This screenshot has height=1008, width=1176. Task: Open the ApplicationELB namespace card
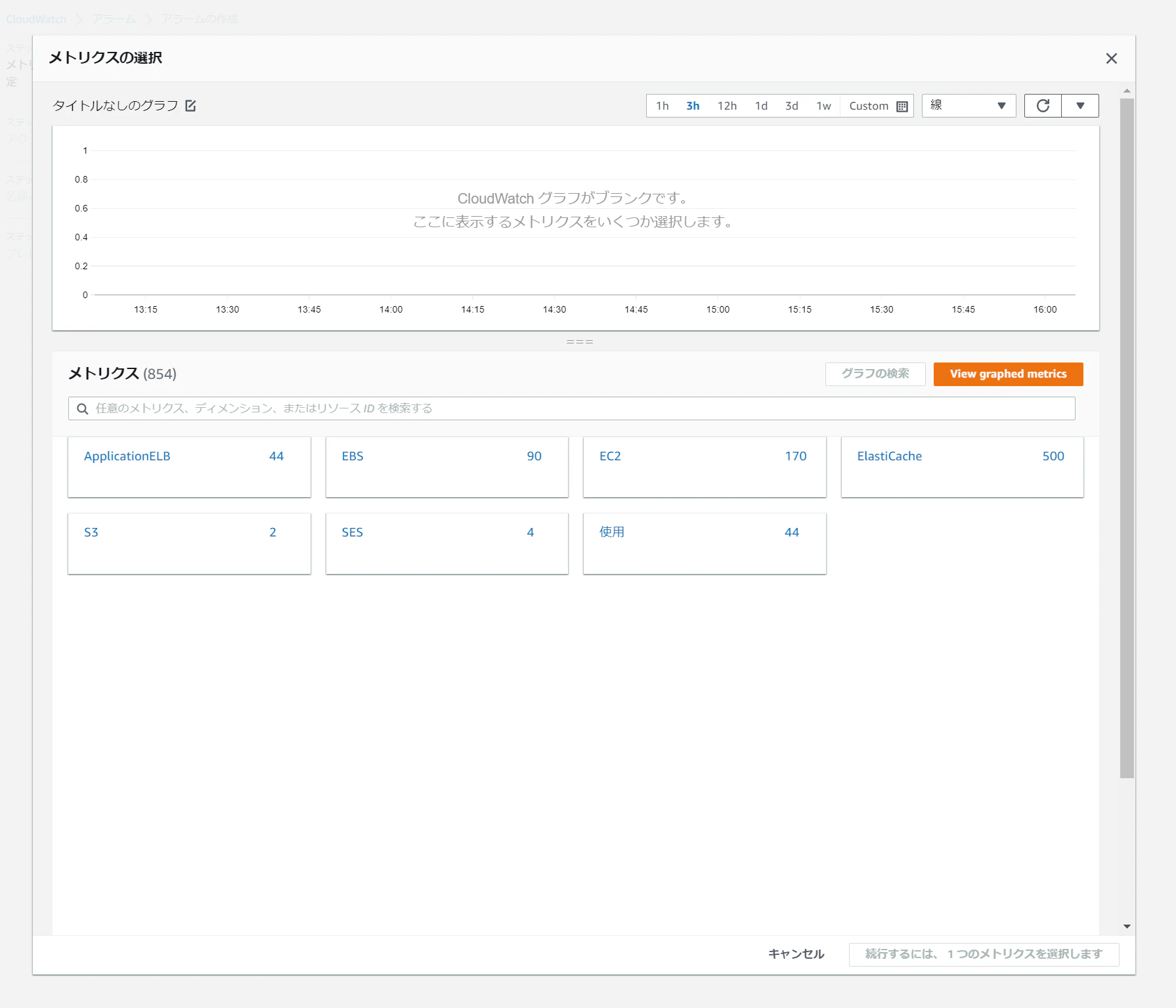[x=189, y=467]
